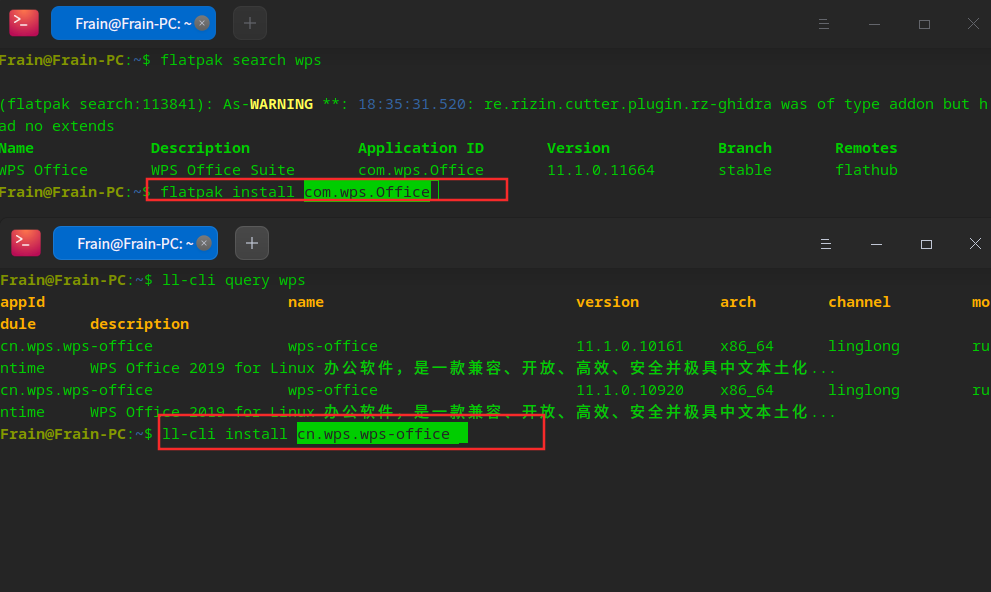991x592 pixels.
Task: Open the hamburger menu of the lower terminal
Action: pyautogui.click(x=825, y=244)
